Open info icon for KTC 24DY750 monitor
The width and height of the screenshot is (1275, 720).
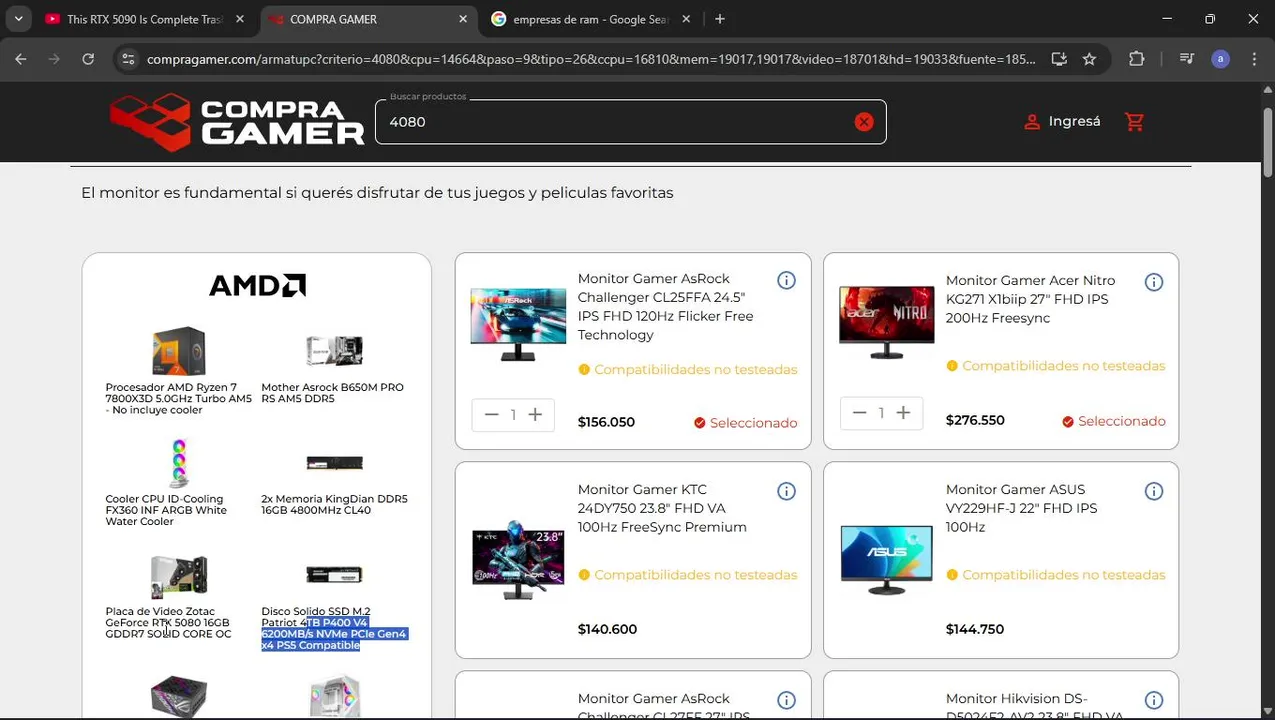click(786, 491)
